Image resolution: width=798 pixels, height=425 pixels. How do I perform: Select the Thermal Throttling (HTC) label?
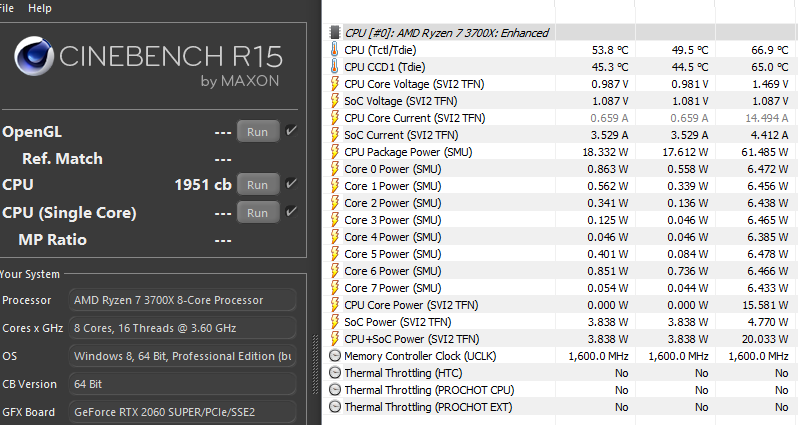(403, 373)
